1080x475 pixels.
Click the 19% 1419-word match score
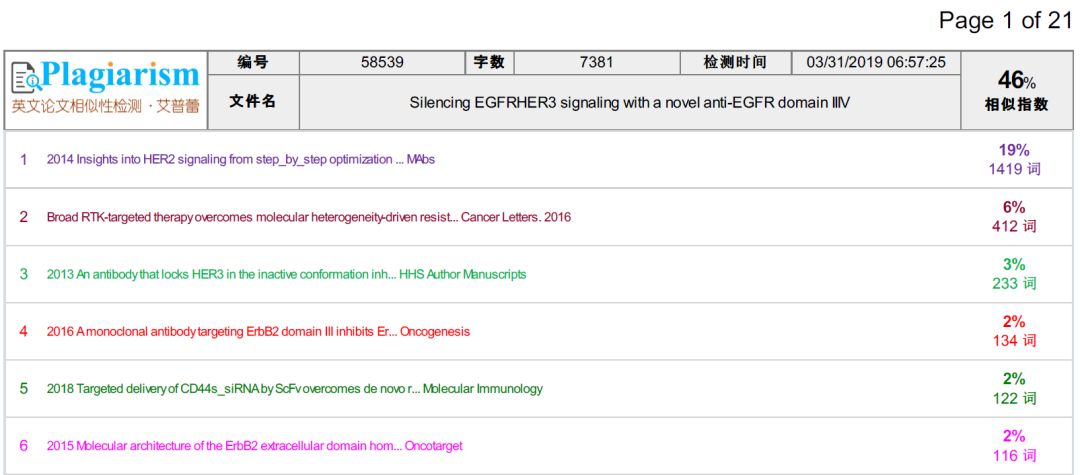[1014, 159]
